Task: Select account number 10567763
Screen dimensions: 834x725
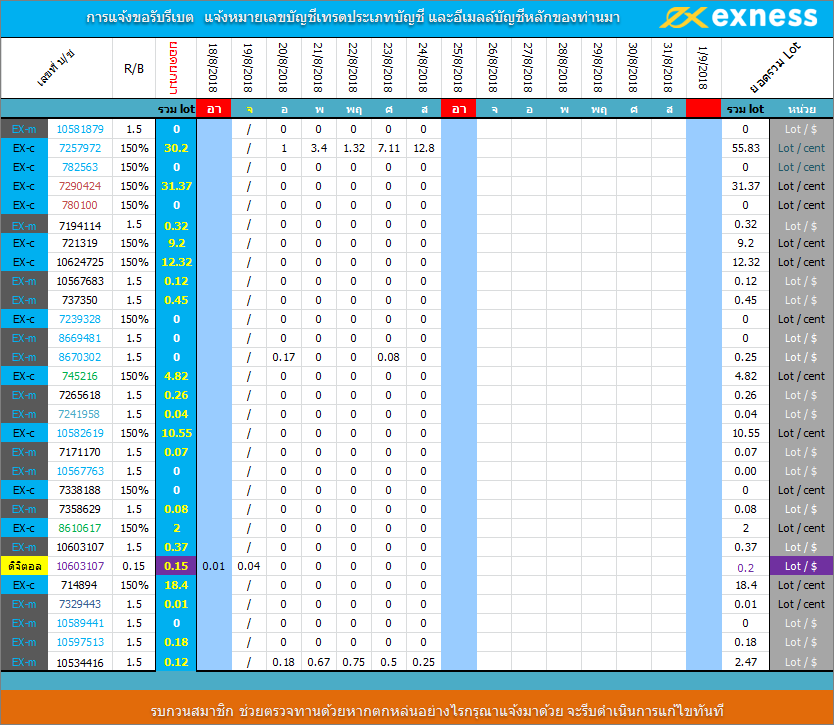Action: point(80,471)
